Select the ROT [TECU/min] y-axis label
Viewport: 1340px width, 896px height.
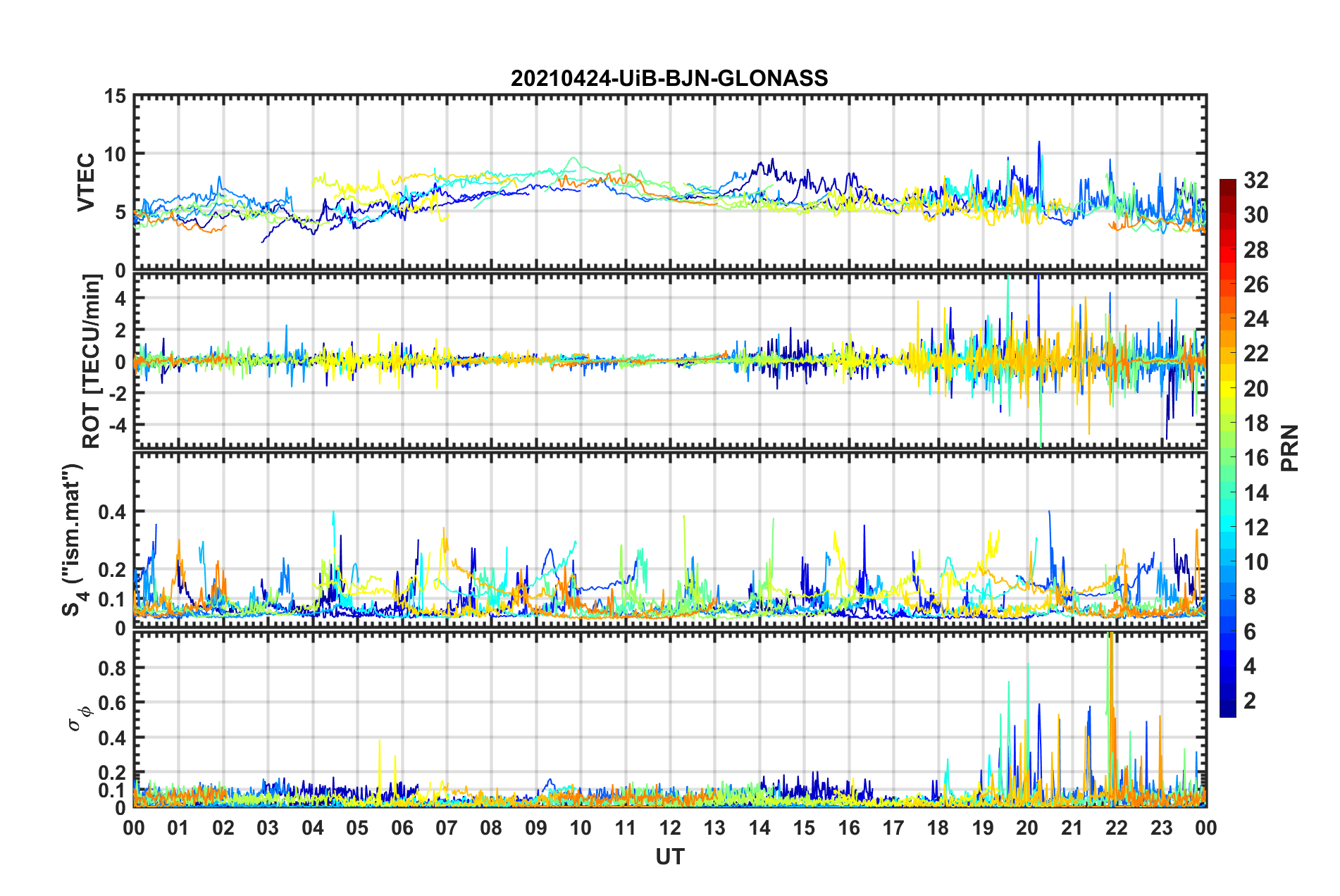[x=92, y=361]
